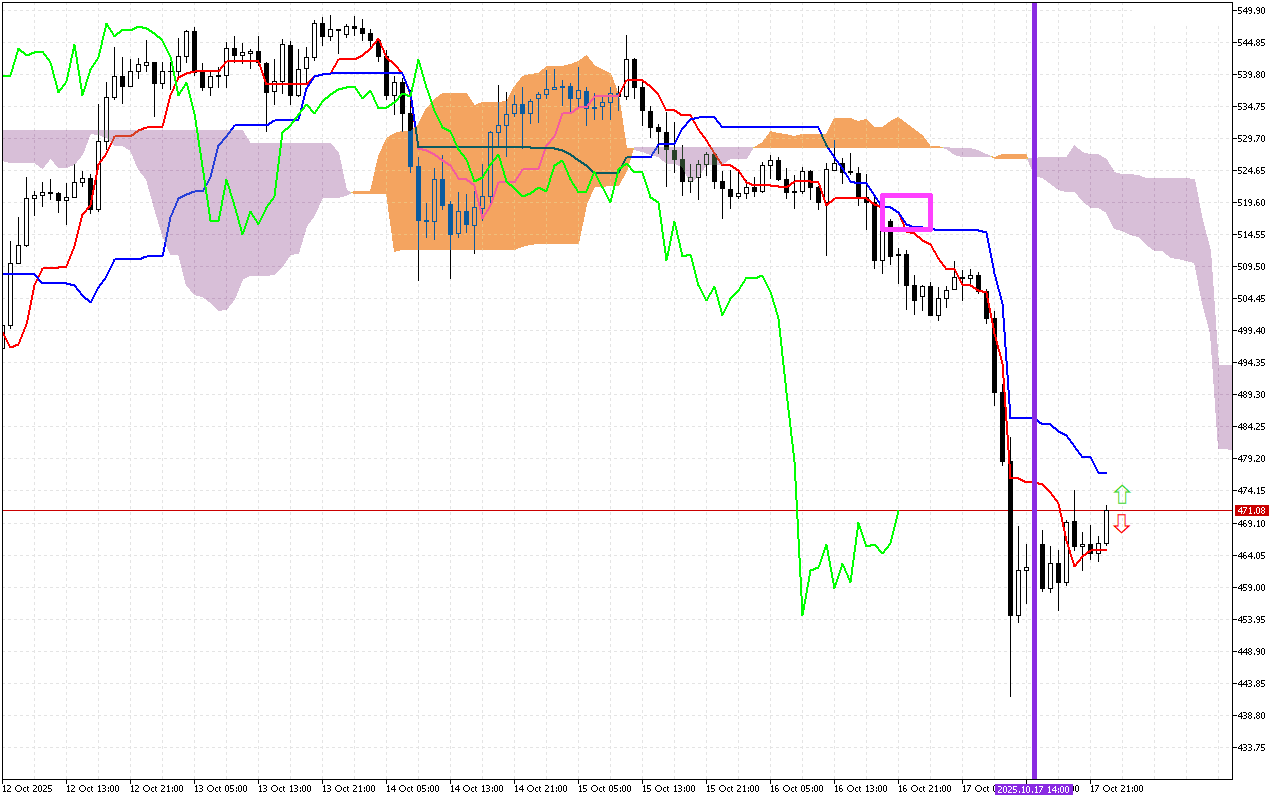Viewport: 1280px width, 800px height.
Task: Click the 433.75 price scale label
Action: 1251,748
